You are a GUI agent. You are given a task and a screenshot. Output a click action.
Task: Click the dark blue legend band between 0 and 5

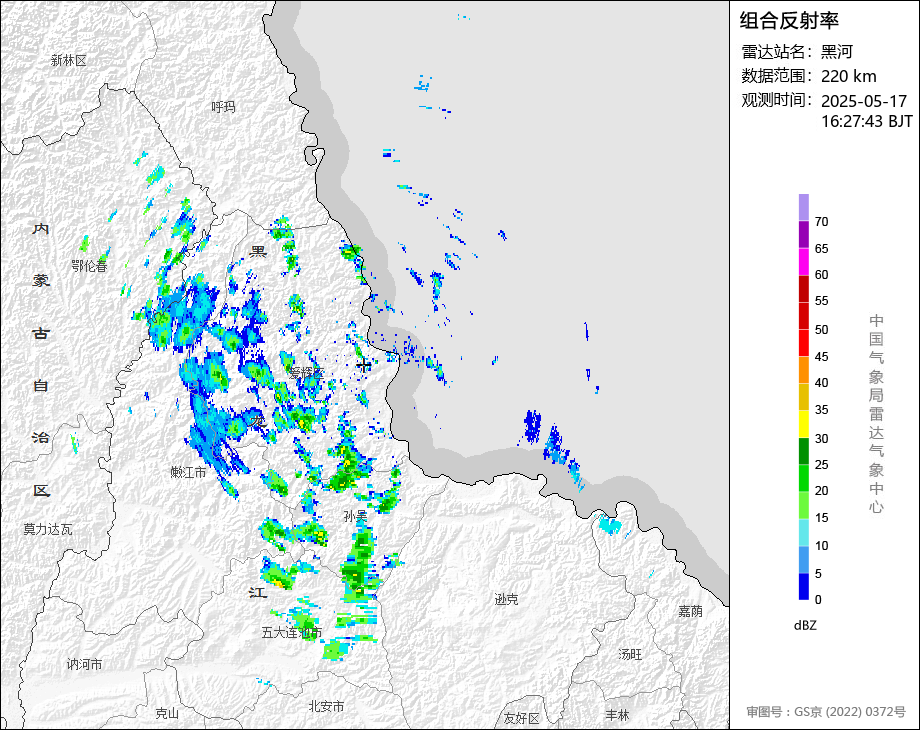(x=804, y=587)
